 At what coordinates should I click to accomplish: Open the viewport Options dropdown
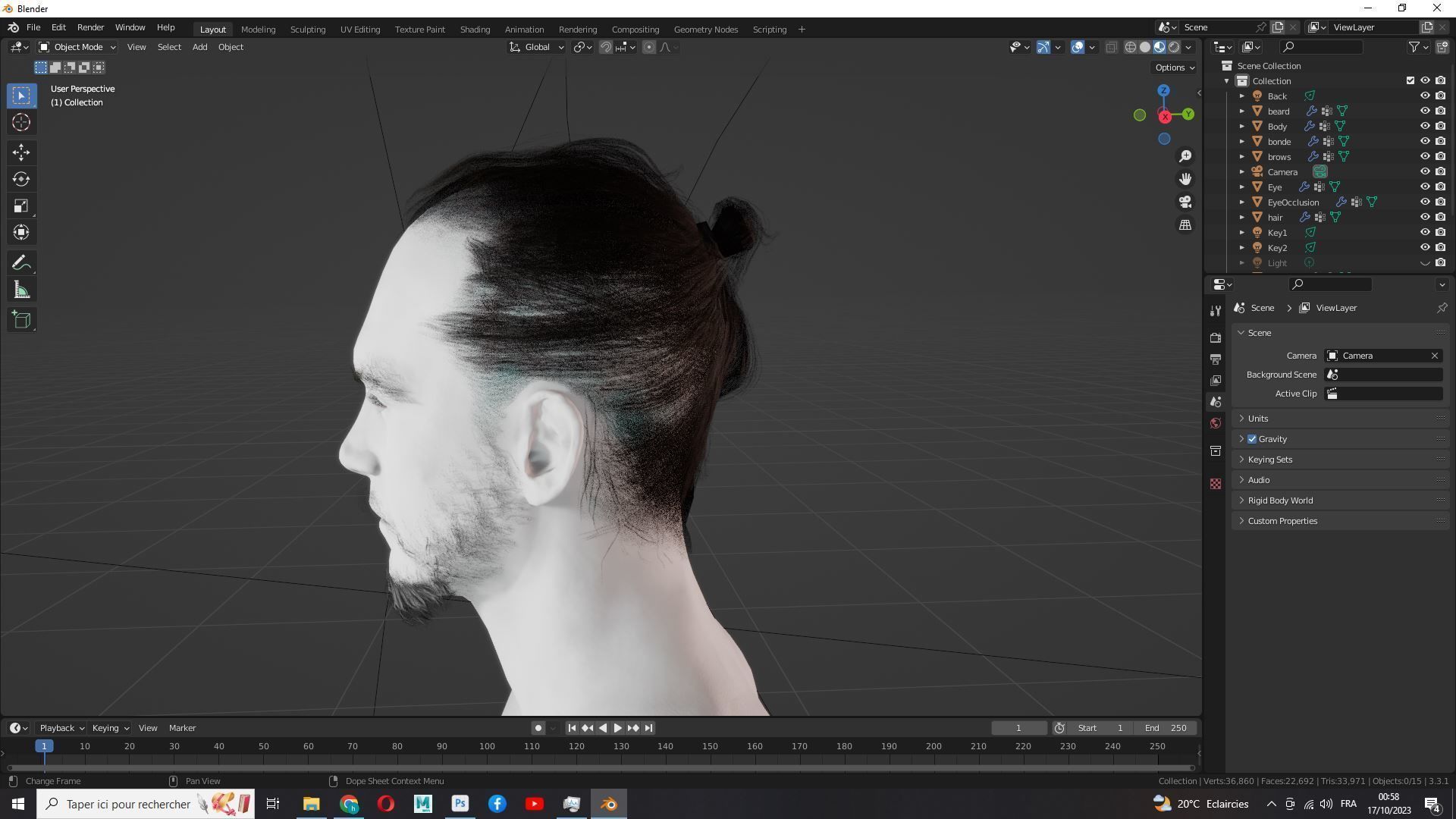tap(1174, 67)
